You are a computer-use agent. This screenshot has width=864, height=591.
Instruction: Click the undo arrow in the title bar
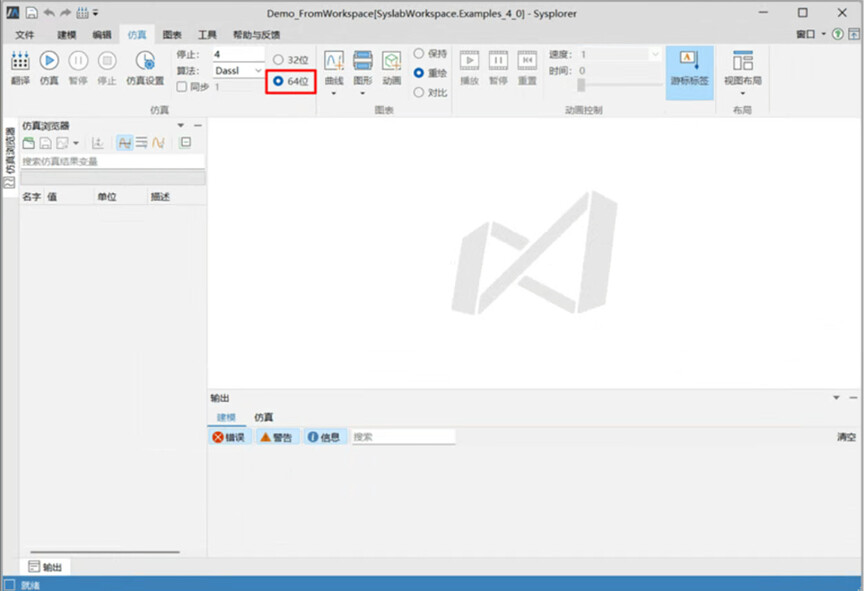point(49,13)
